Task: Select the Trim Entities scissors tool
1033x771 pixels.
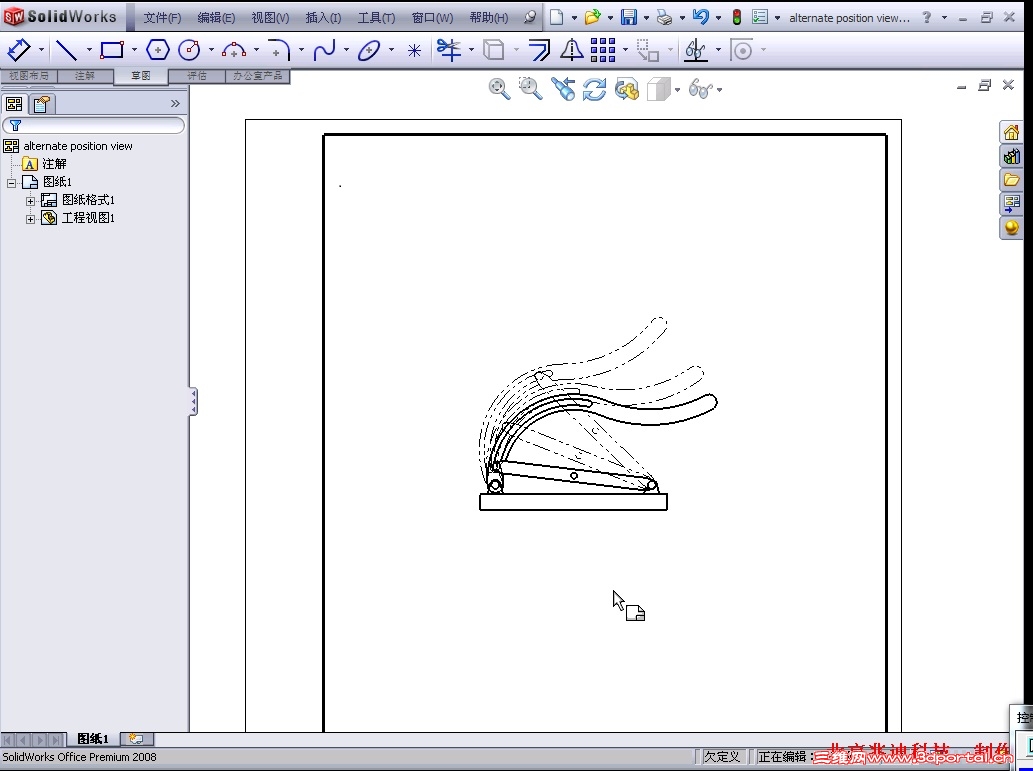Action: (x=449, y=49)
